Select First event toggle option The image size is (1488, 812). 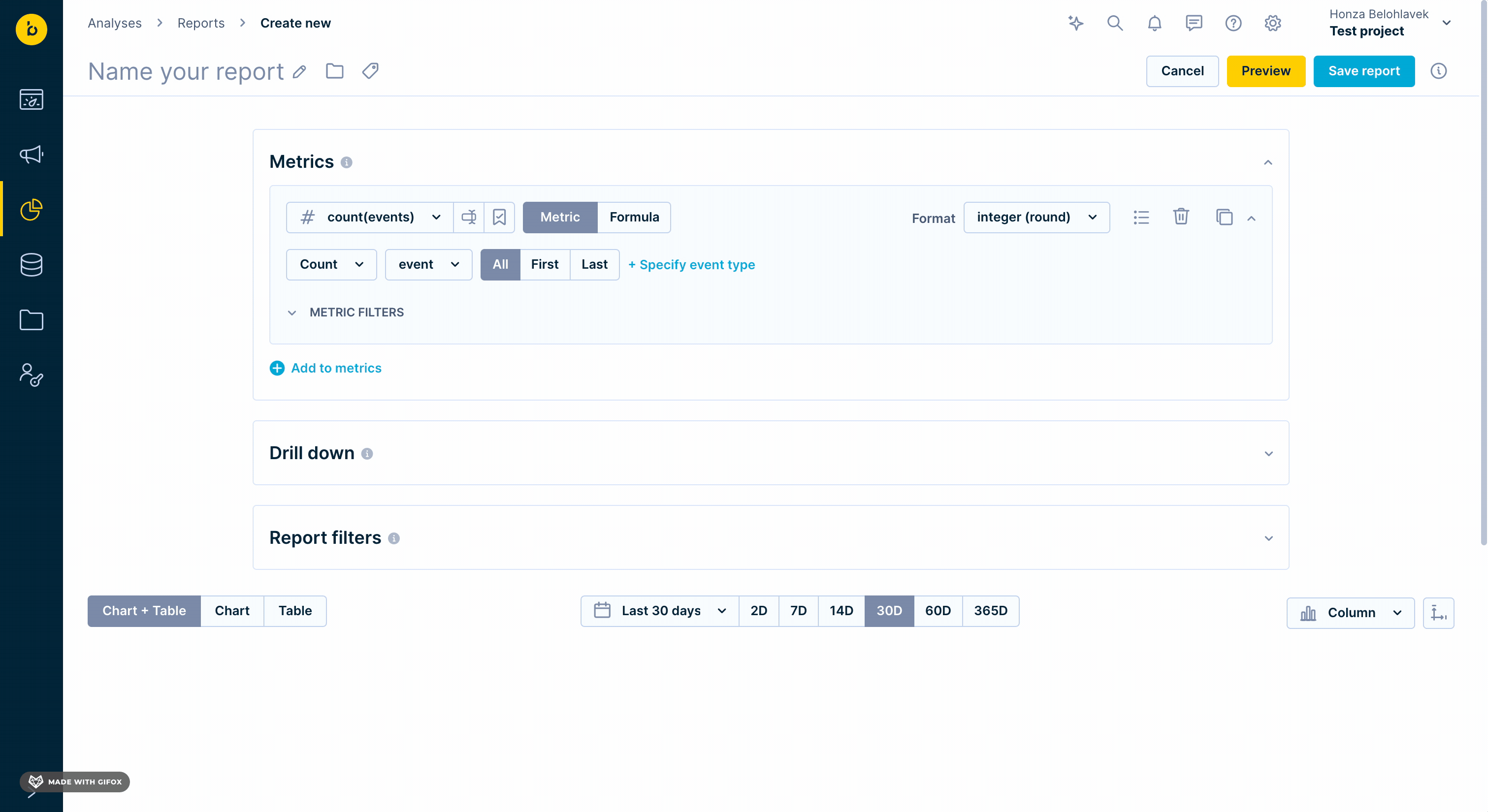[544, 264]
